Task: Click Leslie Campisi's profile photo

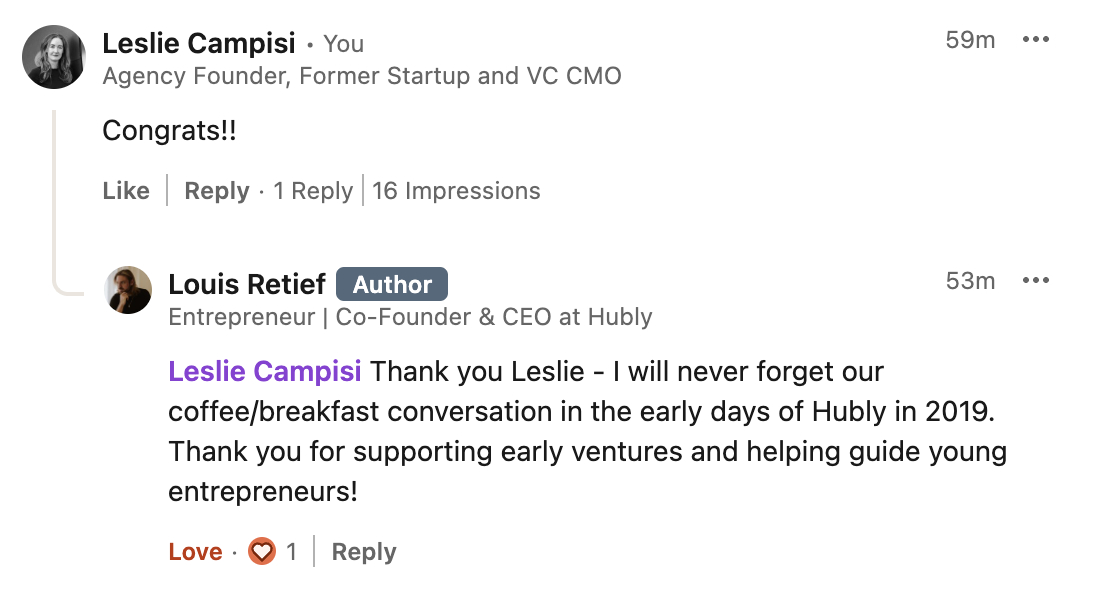Action: click(54, 57)
